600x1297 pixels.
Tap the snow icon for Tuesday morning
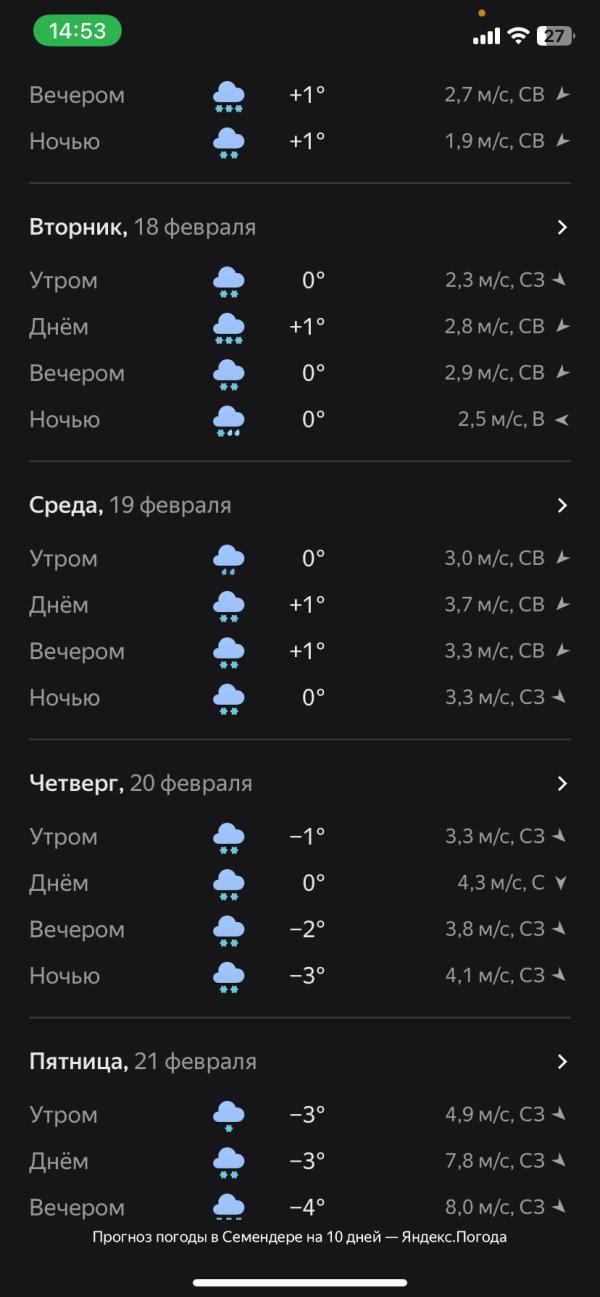[x=229, y=281]
